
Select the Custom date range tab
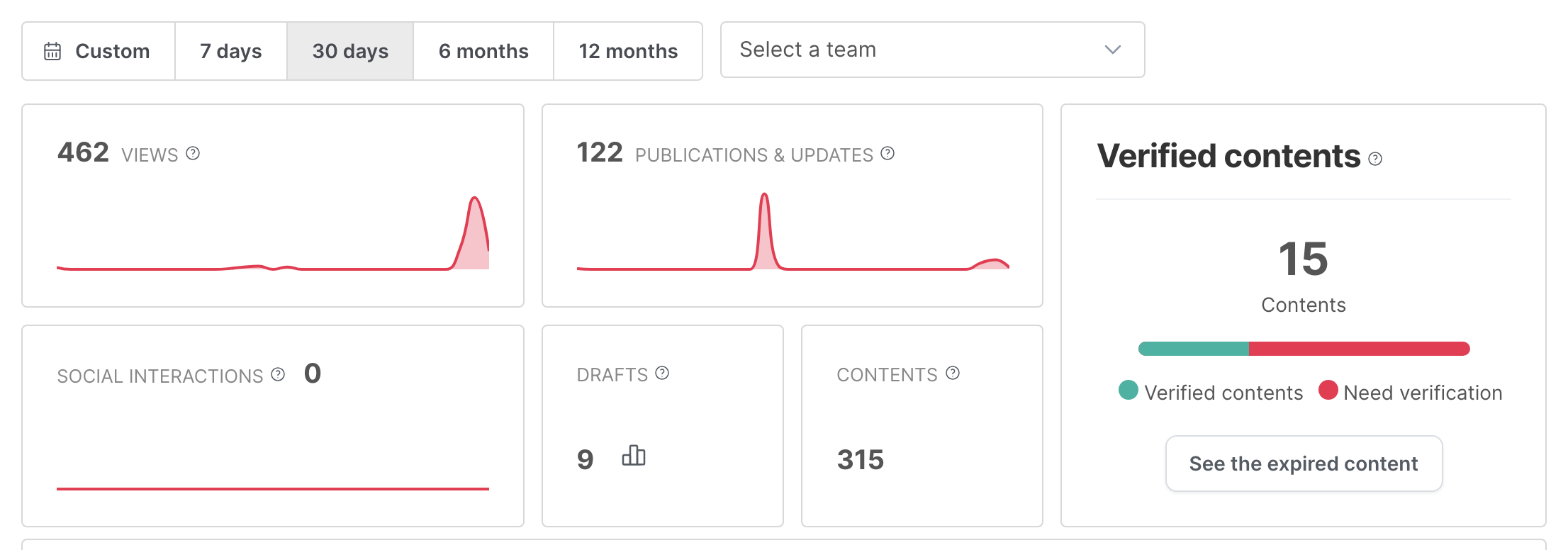pyautogui.click(x=99, y=51)
